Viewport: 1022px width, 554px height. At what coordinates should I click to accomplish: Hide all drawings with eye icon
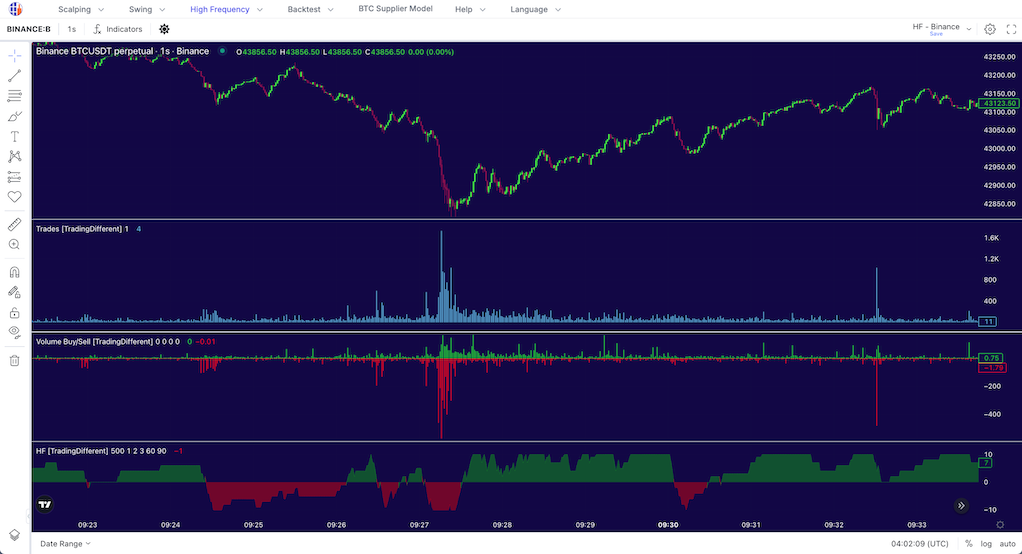[x=15, y=332]
